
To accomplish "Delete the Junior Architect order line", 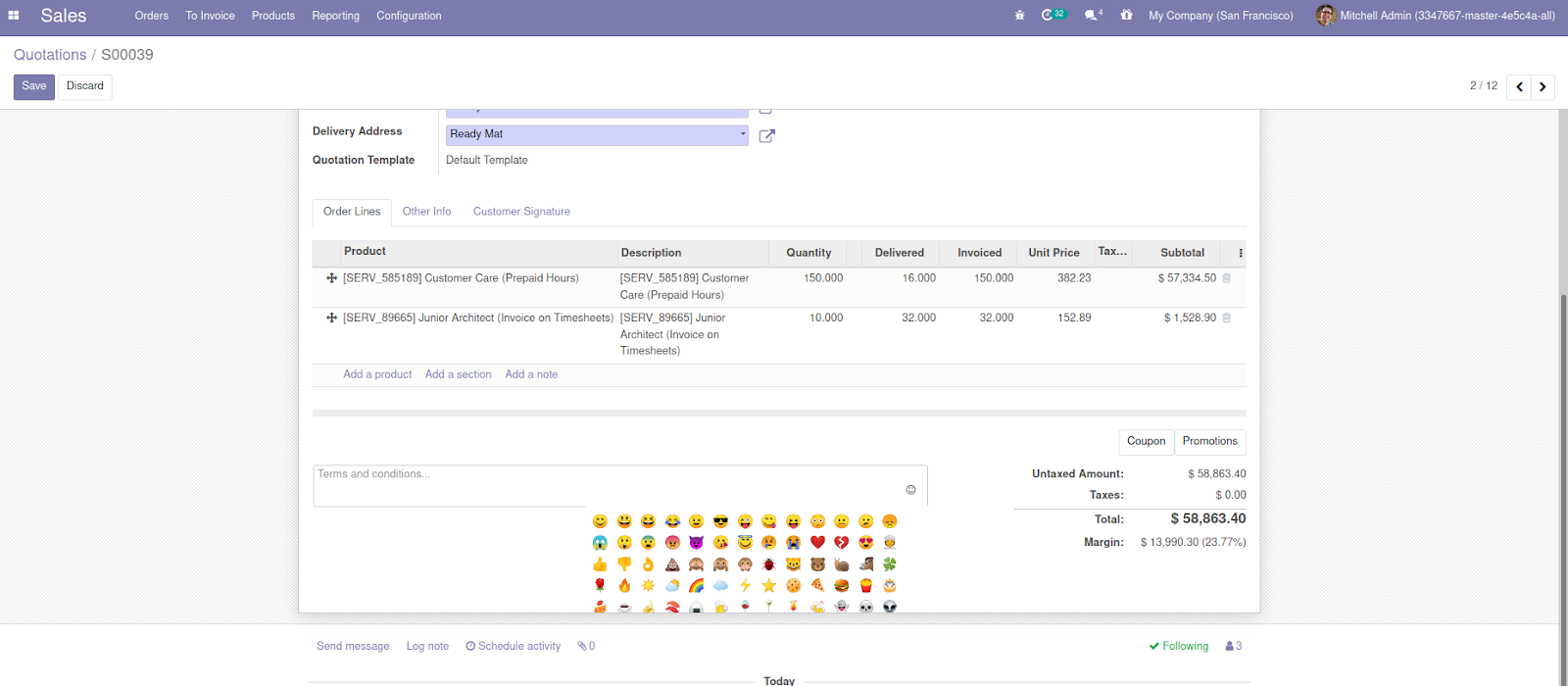I will (1226, 318).
